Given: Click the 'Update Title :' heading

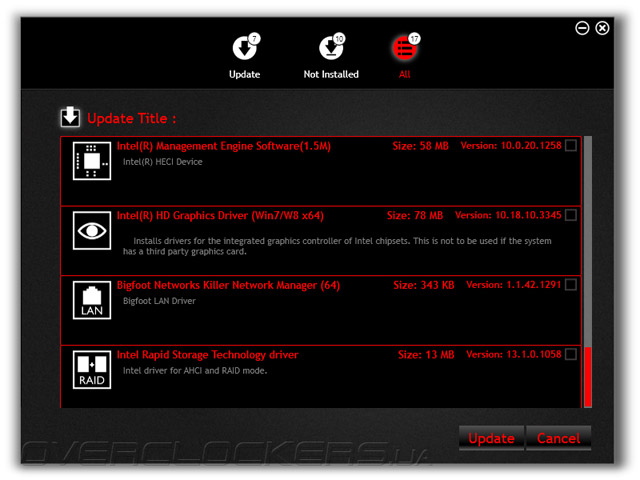Looking at the screenshot, I should [x=132, y=119].
